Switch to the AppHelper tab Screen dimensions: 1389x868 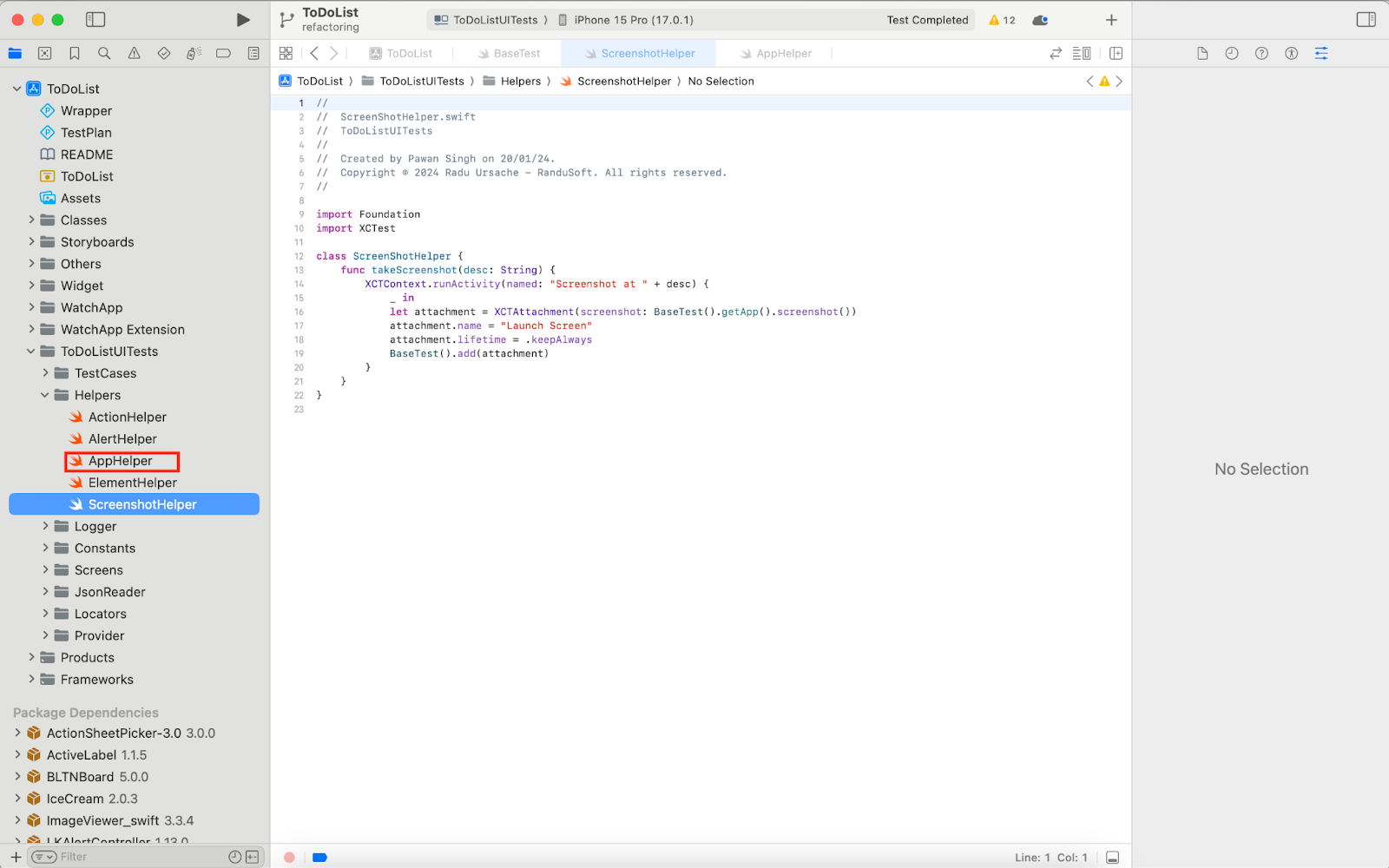[x=776, y=54]
